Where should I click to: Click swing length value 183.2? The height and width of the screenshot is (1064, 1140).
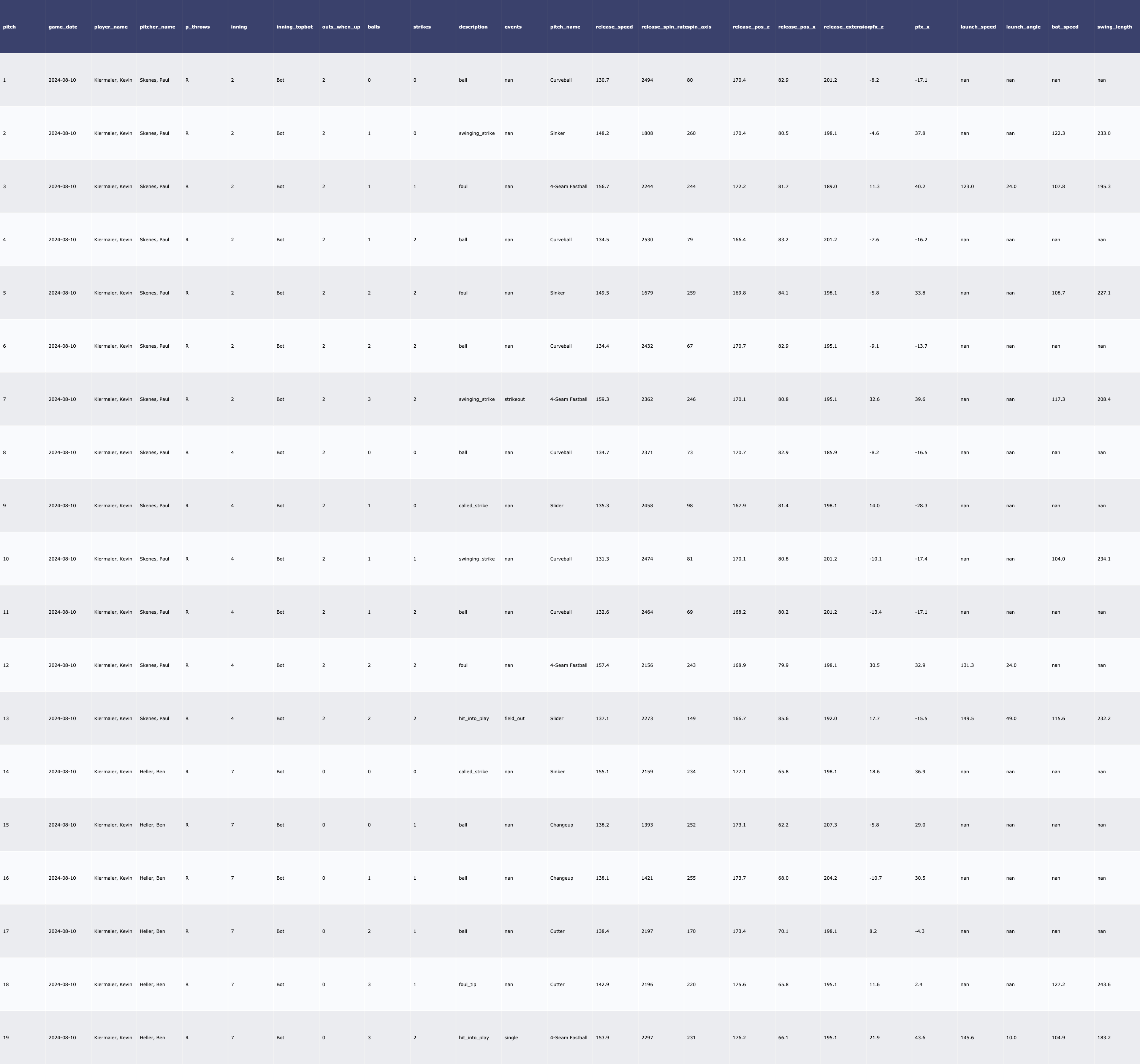pos(1103,1038)
